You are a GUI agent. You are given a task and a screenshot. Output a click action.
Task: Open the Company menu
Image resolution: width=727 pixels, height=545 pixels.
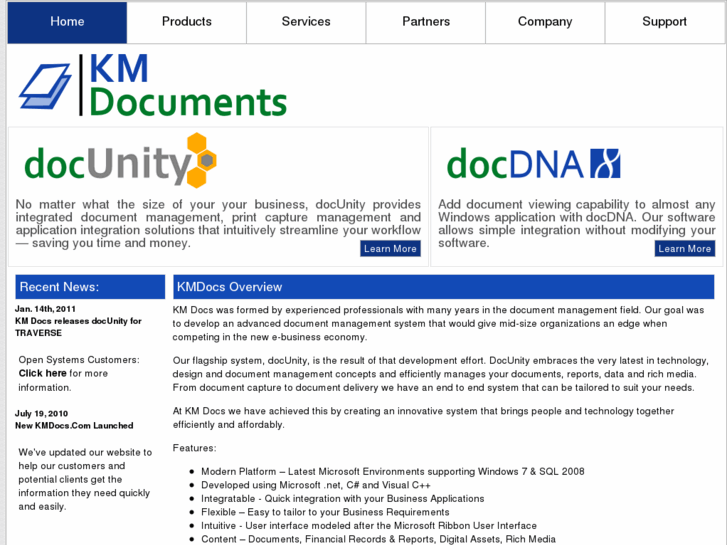[545, 22]
